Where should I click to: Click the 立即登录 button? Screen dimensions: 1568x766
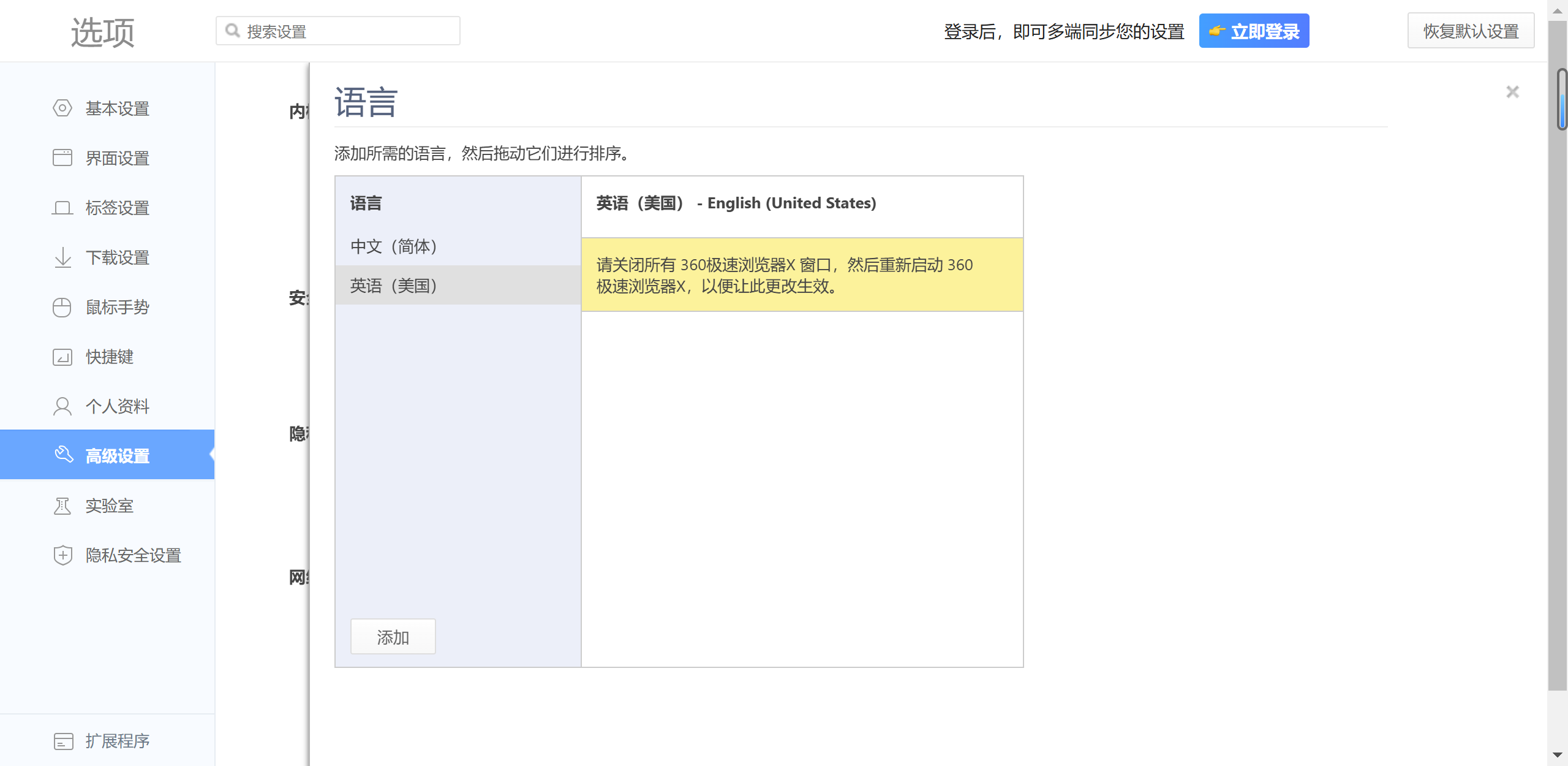1254,31
